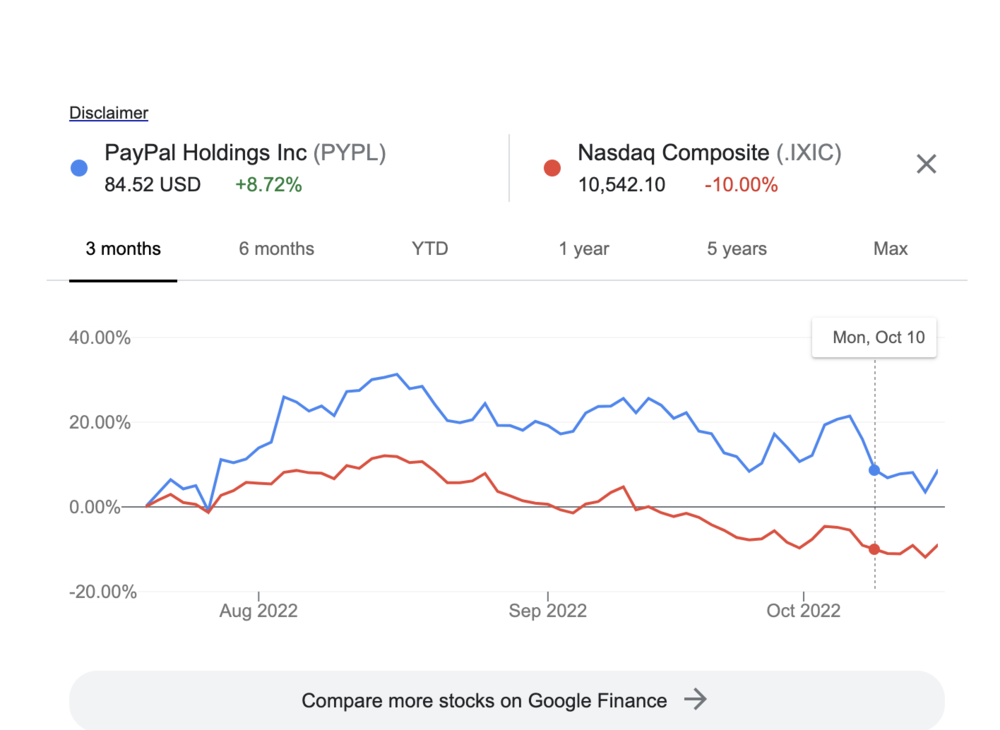The image size is (1000, 730).
Task: Select the 5 years range tab
Action: coord(737,249)
